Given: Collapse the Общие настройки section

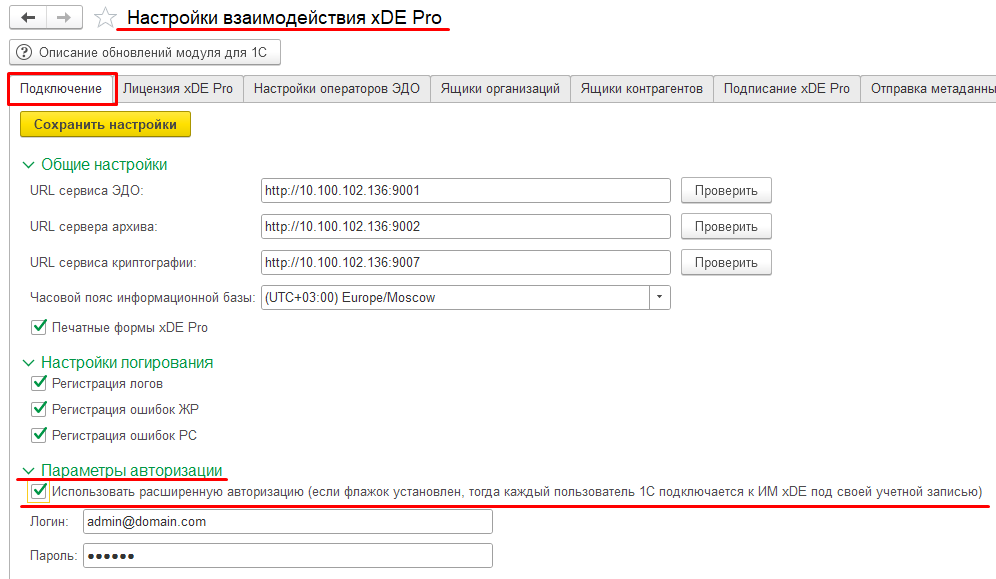Looking at the screenshot, I should (28, 165).
